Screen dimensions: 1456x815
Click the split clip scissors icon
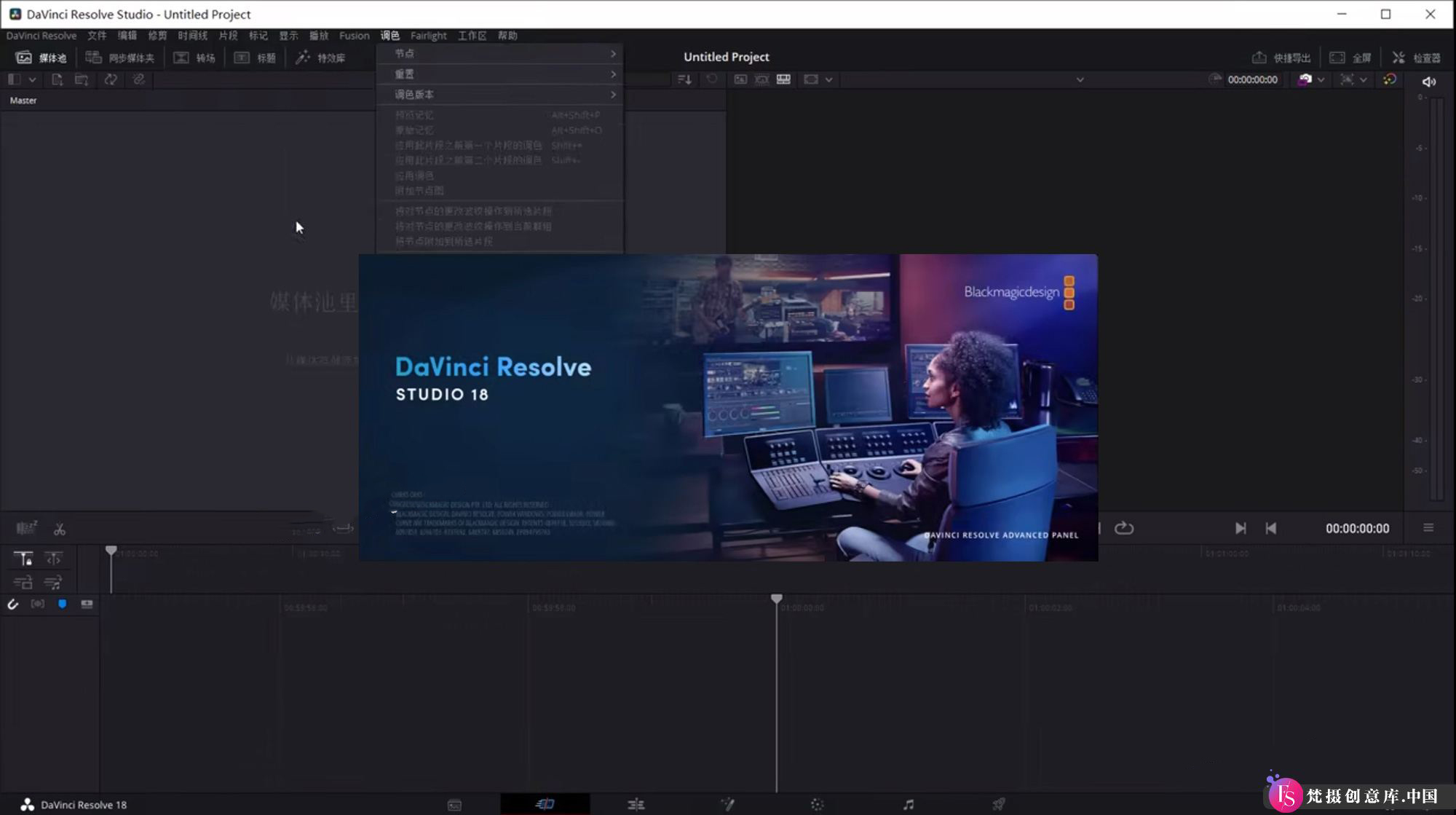tap(60, 529)
